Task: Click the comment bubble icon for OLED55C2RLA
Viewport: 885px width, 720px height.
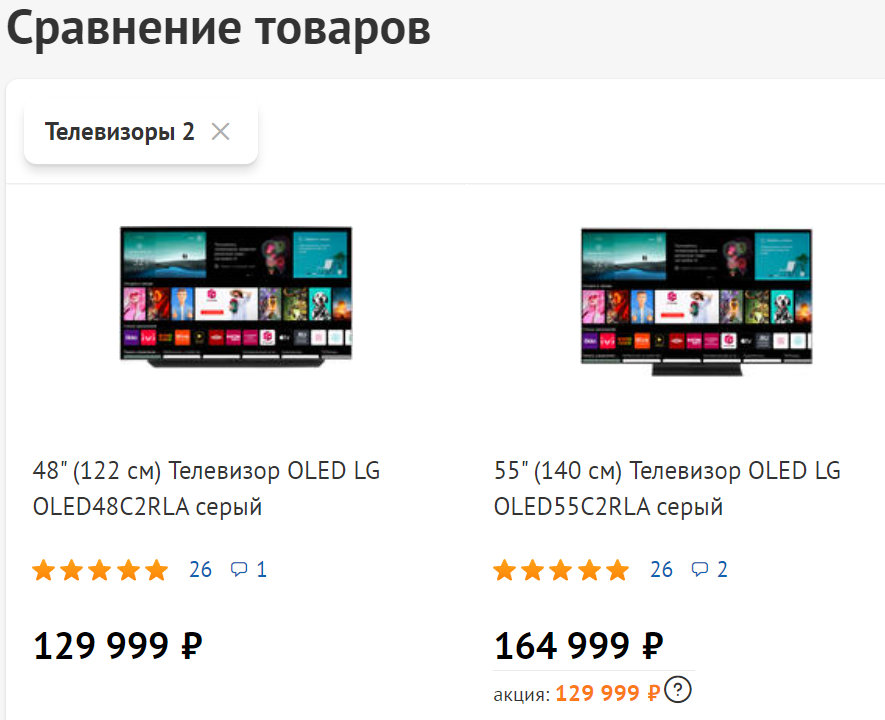Action: coord(700,570)
